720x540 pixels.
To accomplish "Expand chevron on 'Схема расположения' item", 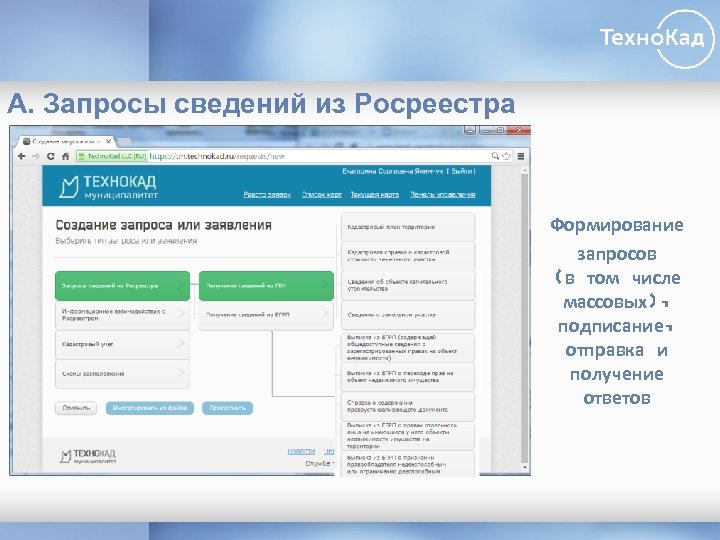I will pos(181,373).
